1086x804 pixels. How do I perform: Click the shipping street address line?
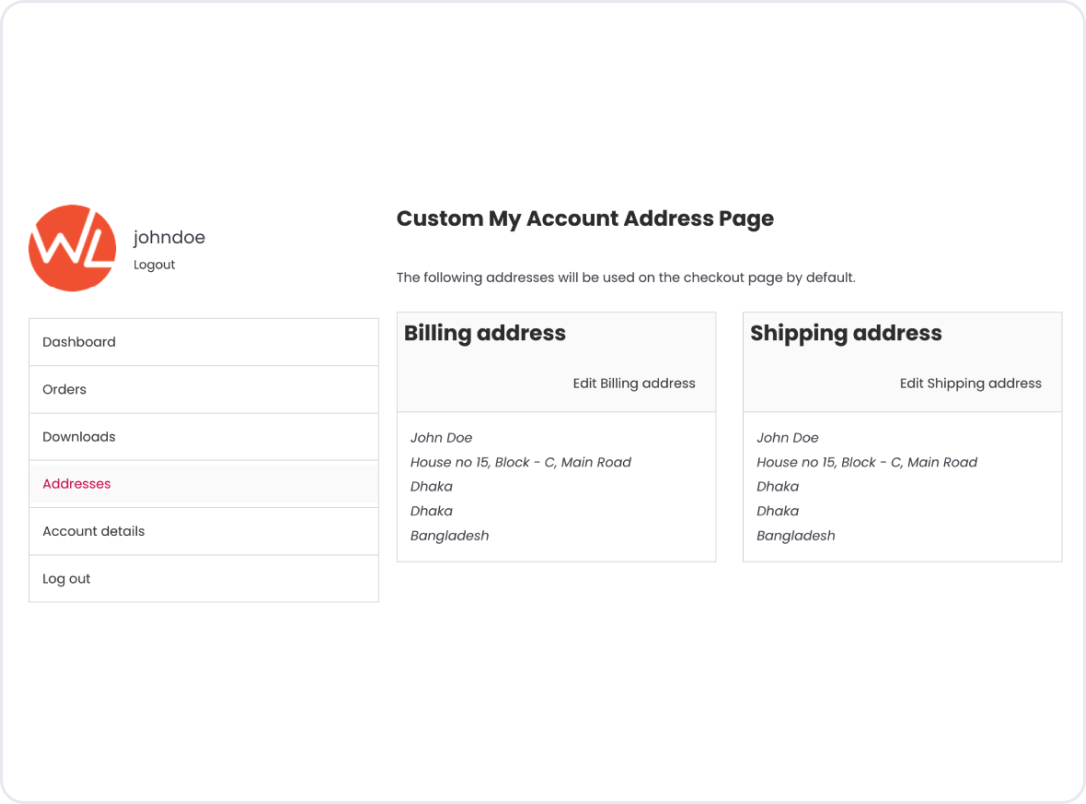866,462
